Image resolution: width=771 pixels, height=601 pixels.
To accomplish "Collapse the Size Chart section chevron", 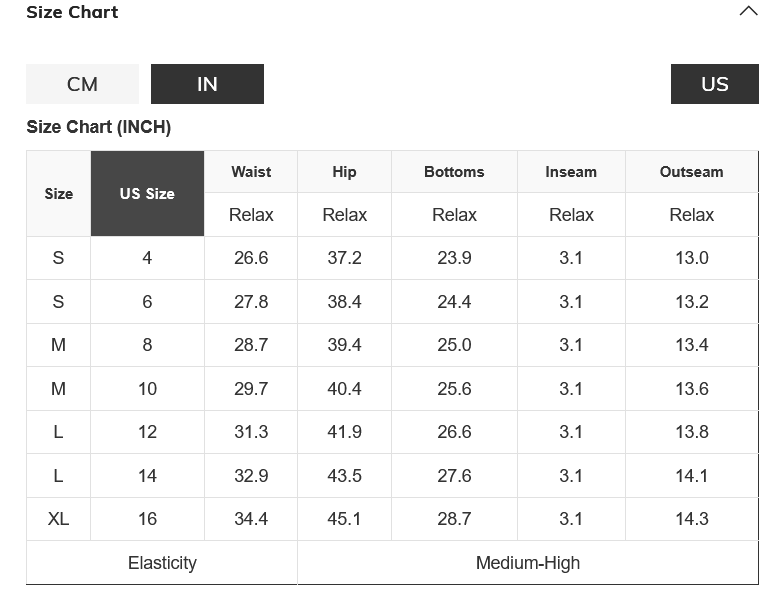I will [748, 12].
